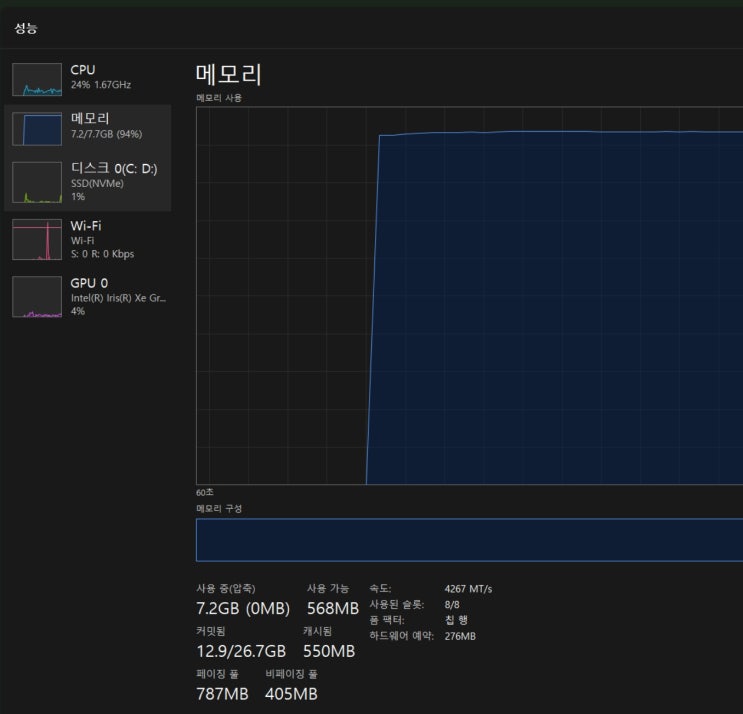Click the 787MB paged pool value

click(x=222, y=694)
